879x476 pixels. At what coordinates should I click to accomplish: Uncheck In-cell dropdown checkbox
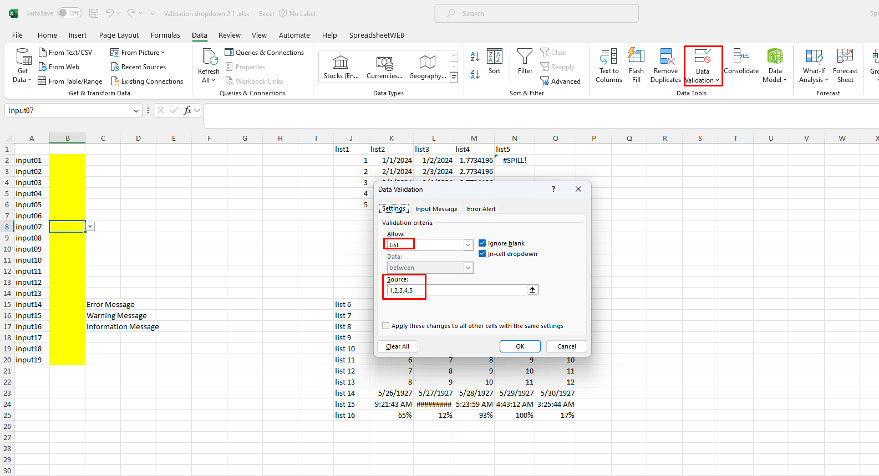click(x=482, y=253)
